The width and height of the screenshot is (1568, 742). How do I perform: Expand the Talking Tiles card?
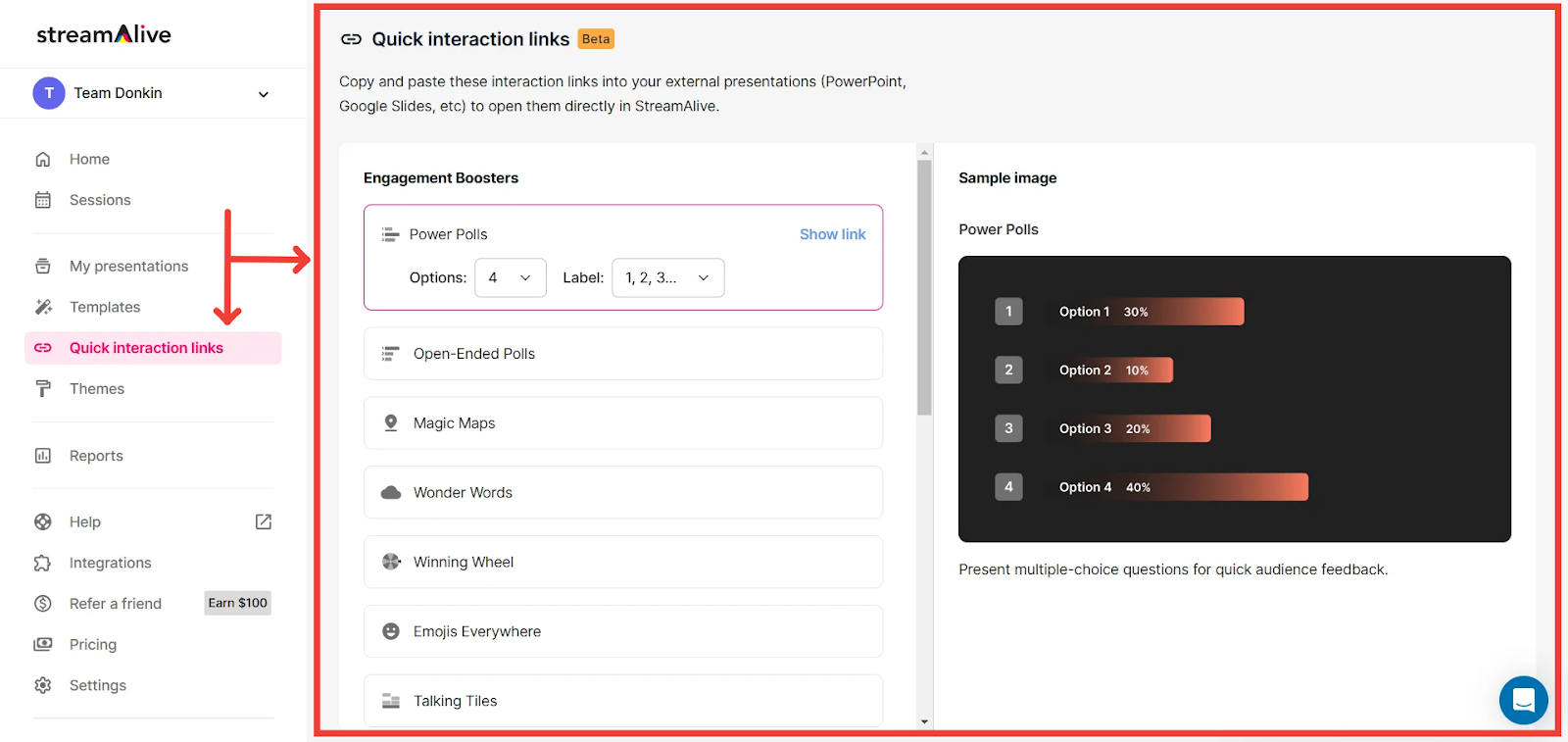(x=623, y=702)
